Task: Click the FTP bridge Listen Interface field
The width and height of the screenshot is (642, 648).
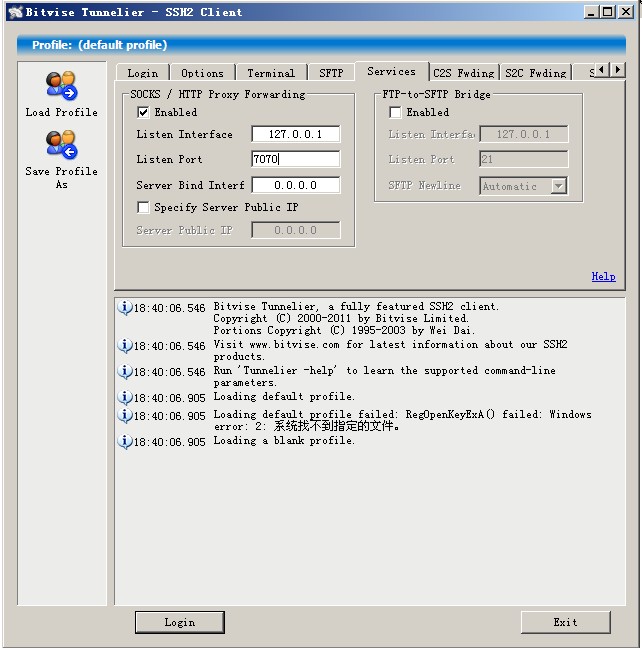Action: tap(524, 134)
